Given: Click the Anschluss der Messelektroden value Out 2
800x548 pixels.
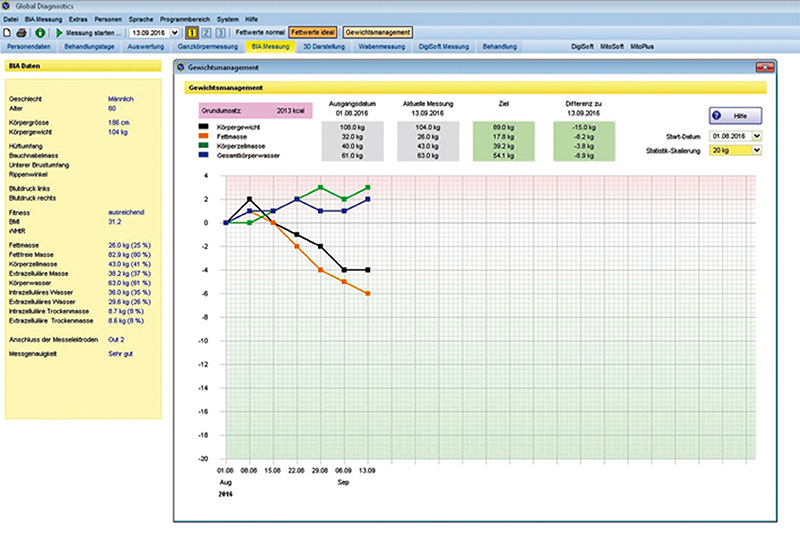Looking at the screenshot, I should [116, 339].
